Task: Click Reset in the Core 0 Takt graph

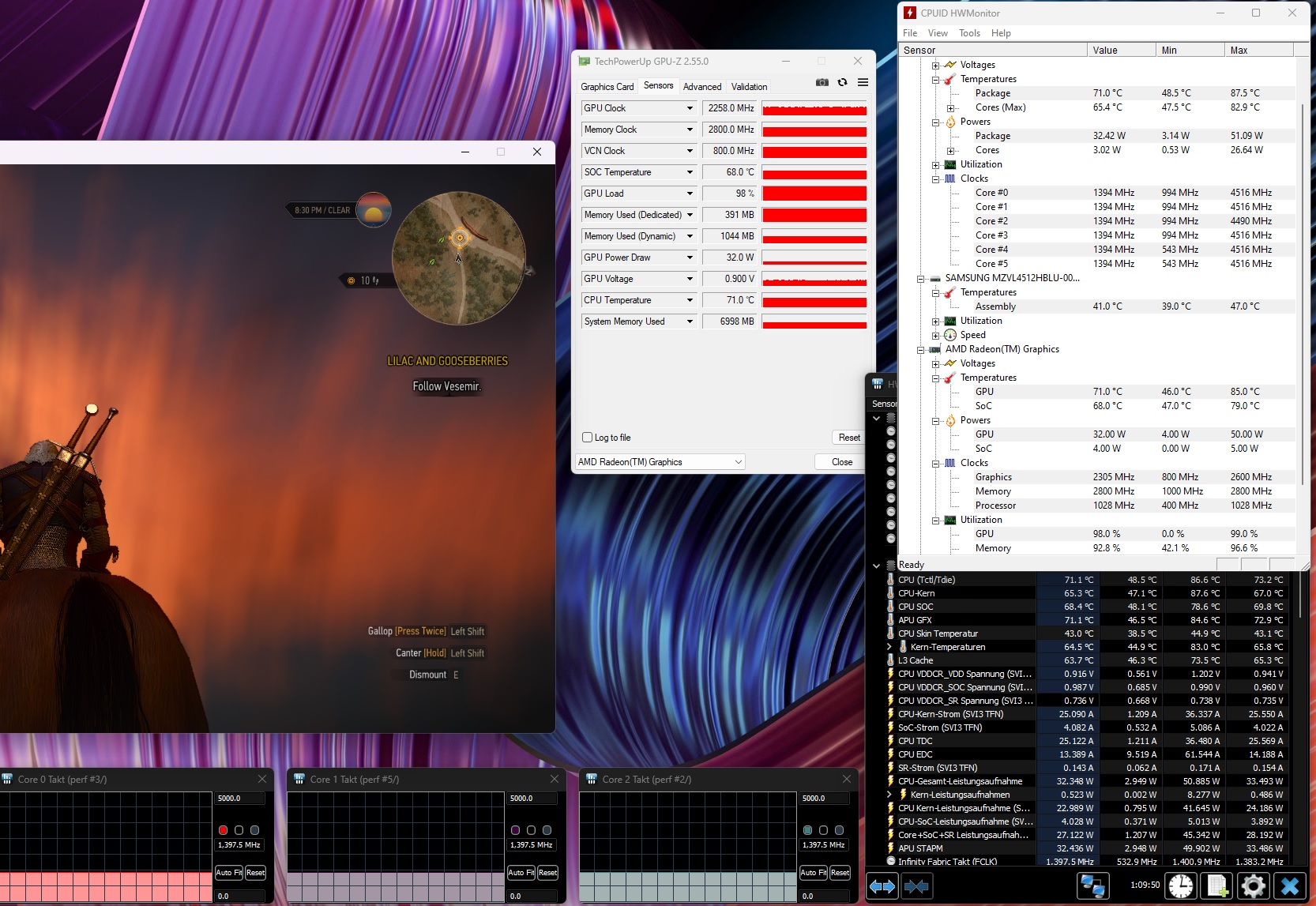Action: [255, 873]
